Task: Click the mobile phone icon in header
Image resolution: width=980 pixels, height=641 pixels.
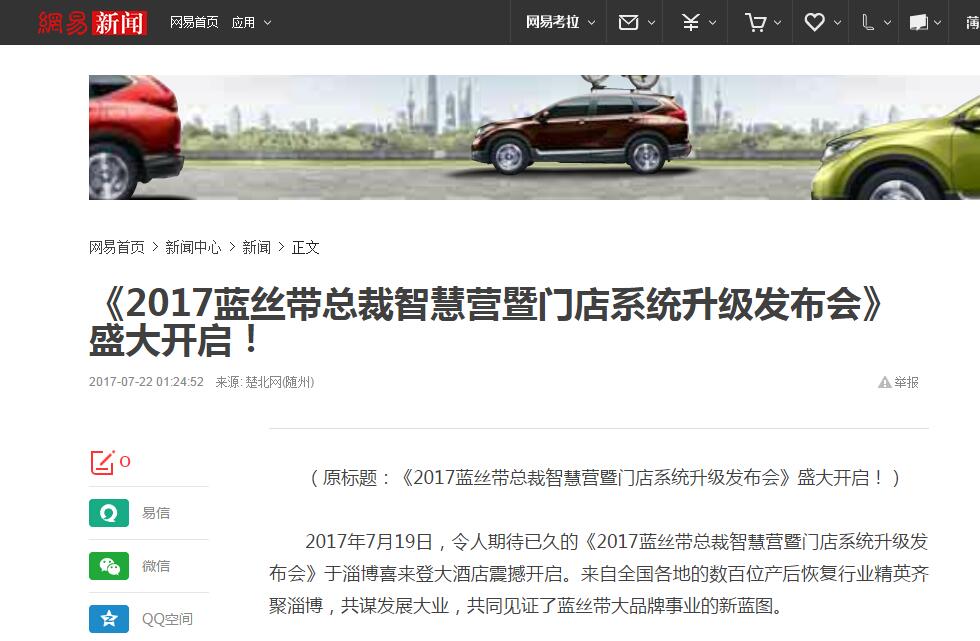Action: pyautogui.click(x=868, y=22)
